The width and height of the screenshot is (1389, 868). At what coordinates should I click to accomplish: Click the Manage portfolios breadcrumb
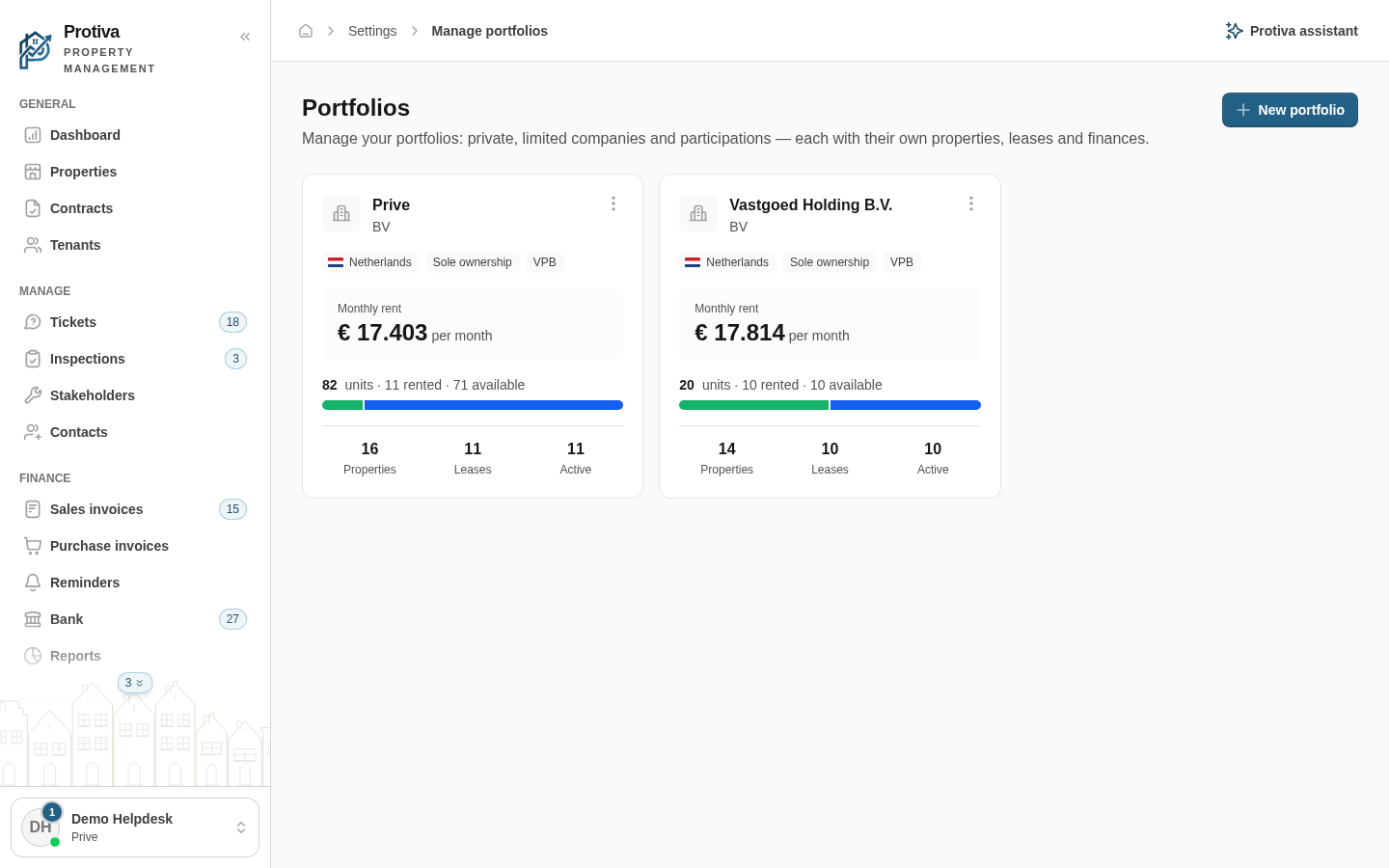coord(489,31)
